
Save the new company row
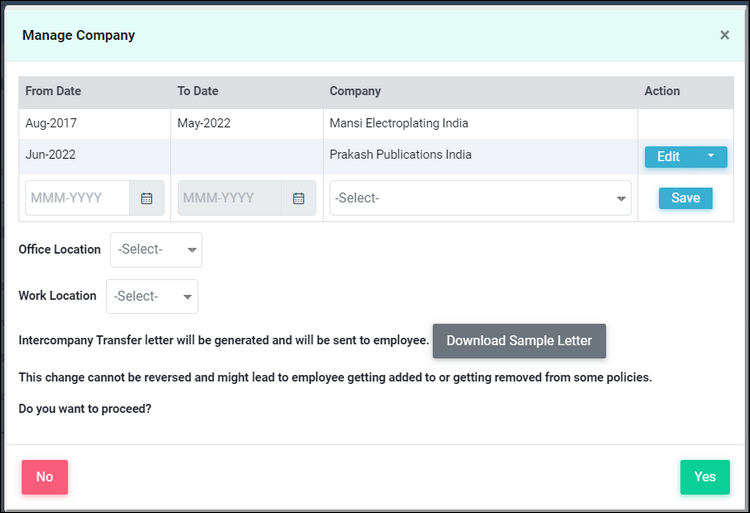pyautogui.click(x=685, y=198)
